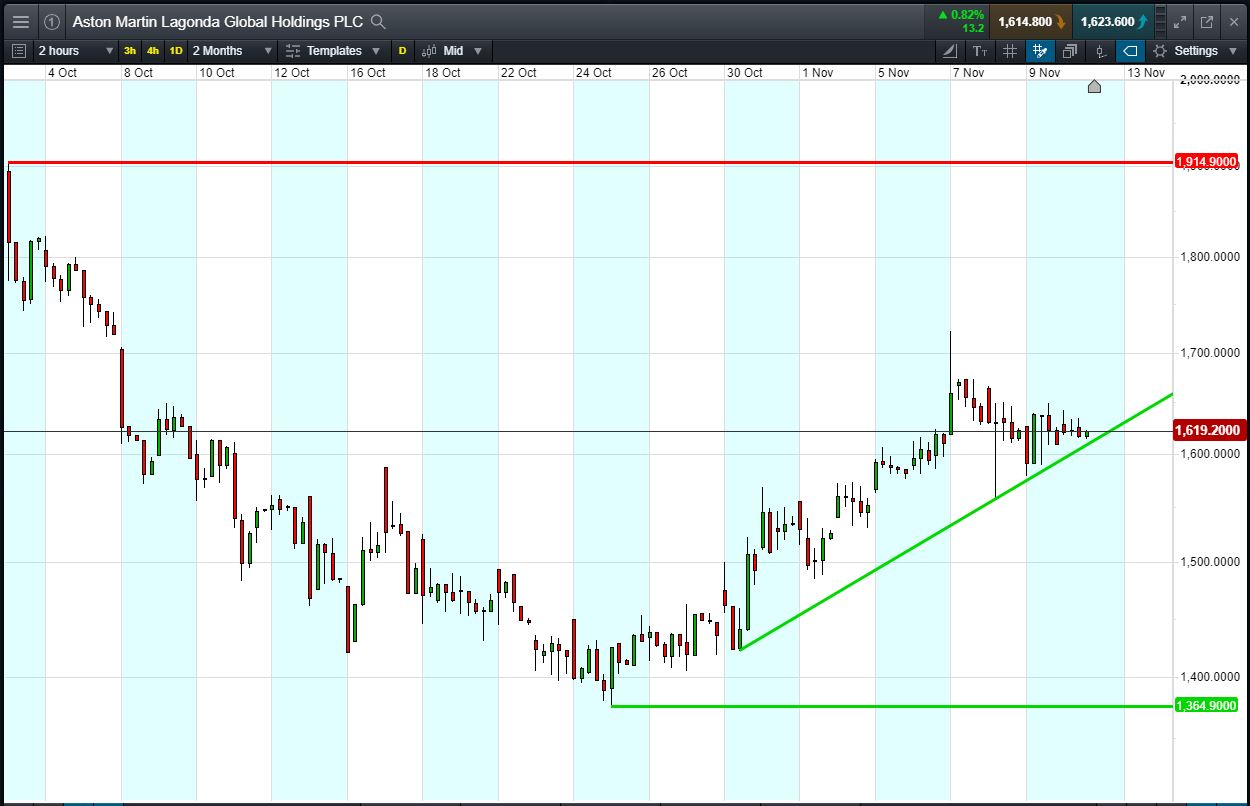Click the 16 Oct date label
This screenshot has height=806, width=1250.
[x=368, y=72]
